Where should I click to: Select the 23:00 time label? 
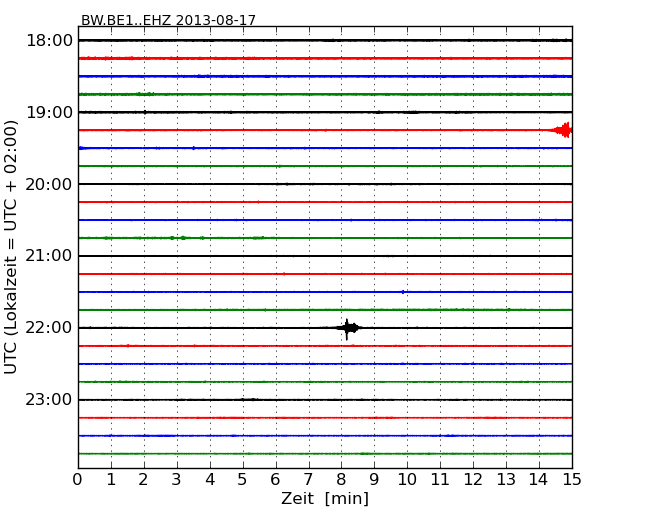(49, 400)
